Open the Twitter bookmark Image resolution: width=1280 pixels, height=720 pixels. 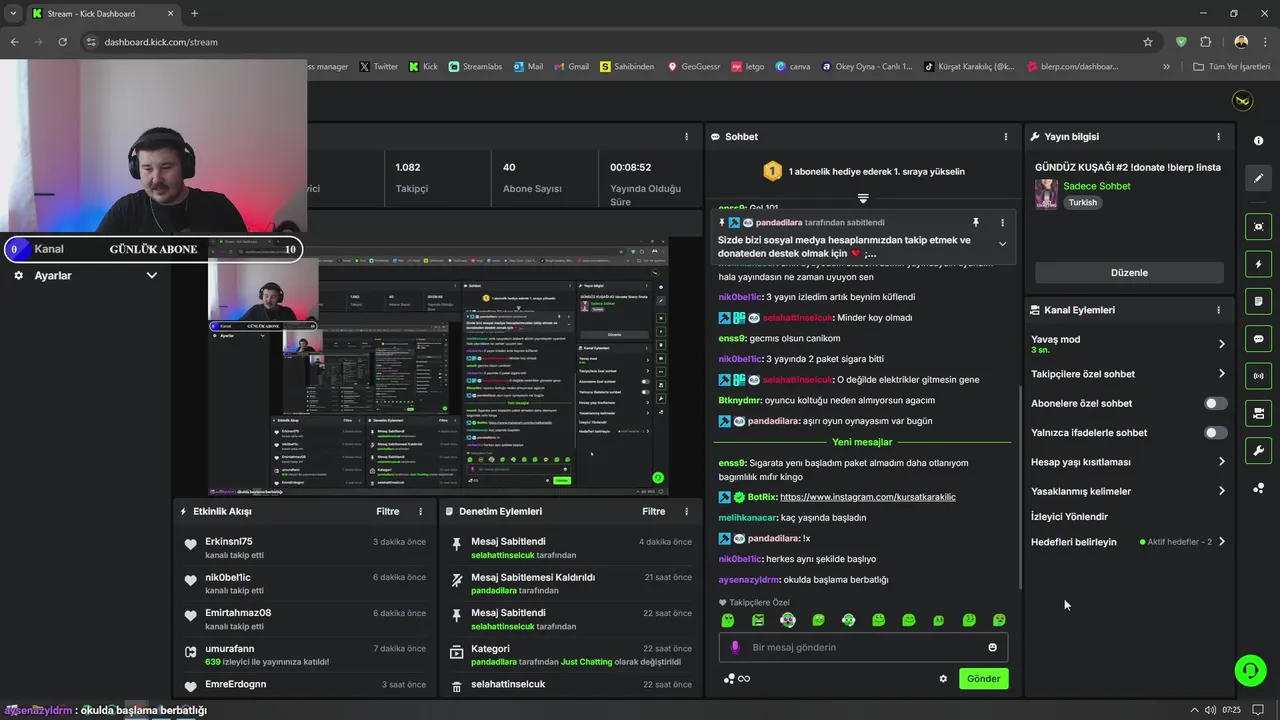click(x=378, y=67)
